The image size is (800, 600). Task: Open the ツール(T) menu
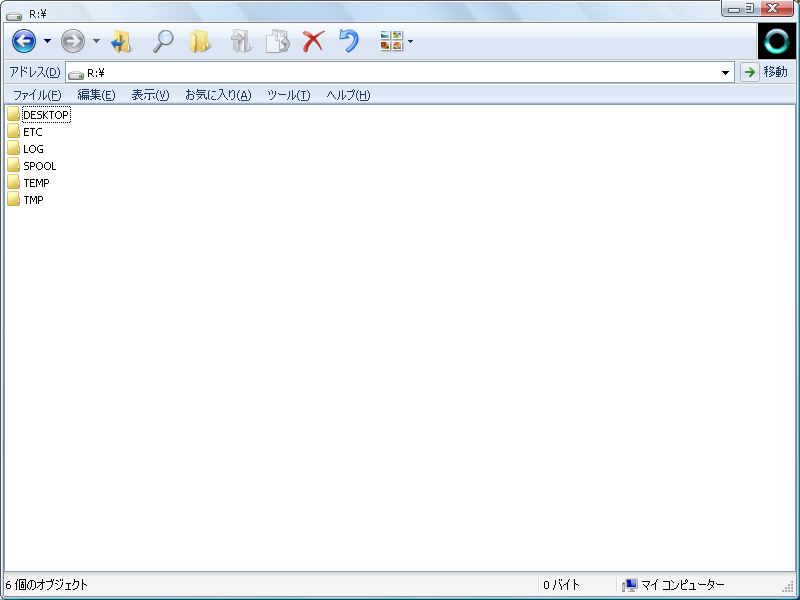pyautogui.click(x=289, y=95)
